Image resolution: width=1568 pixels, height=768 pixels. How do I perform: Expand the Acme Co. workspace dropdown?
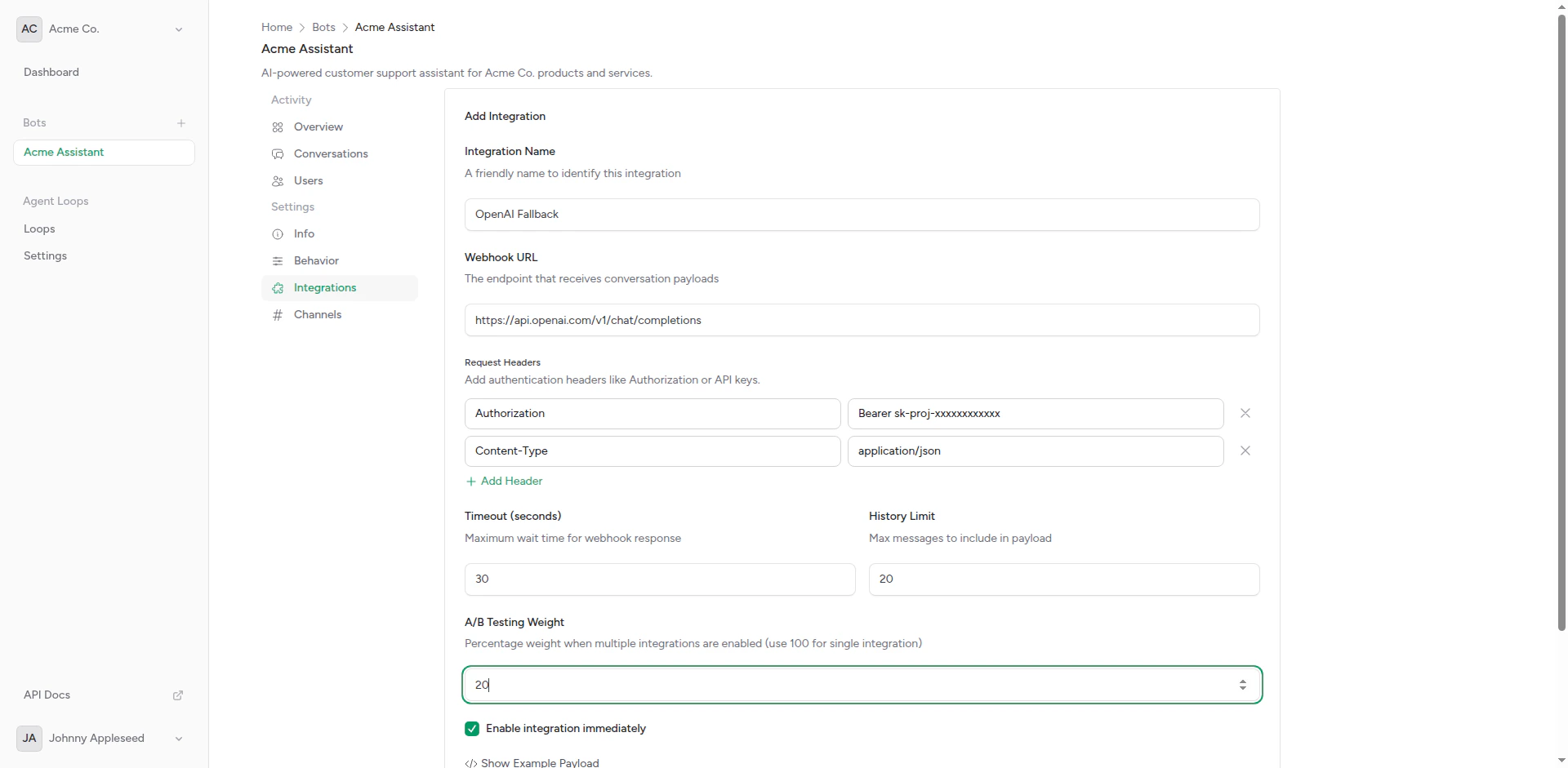coord(179,29)
